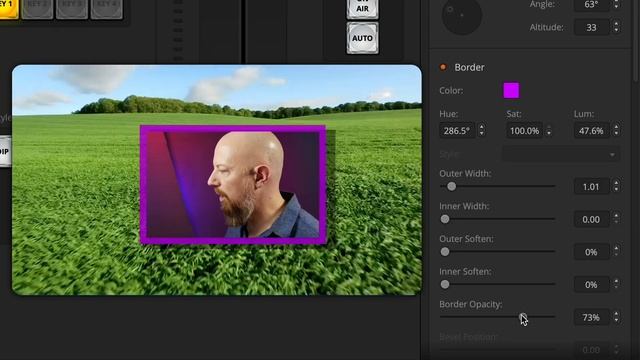Screen dimensions: 640x360
Task: Click the Altitude stepper arrows
Action: pyautogui.click(x=616, y=27)
